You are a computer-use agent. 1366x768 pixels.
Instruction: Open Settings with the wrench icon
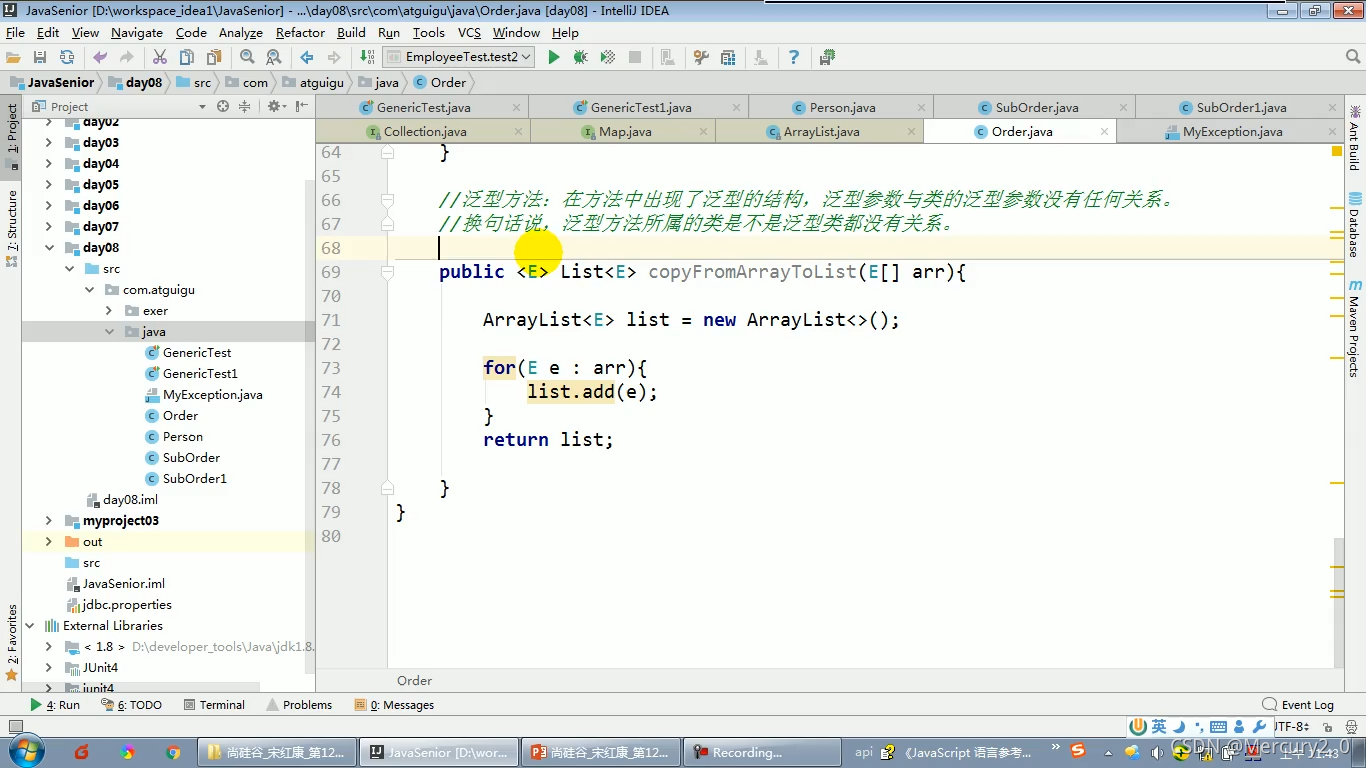(701, 57)
